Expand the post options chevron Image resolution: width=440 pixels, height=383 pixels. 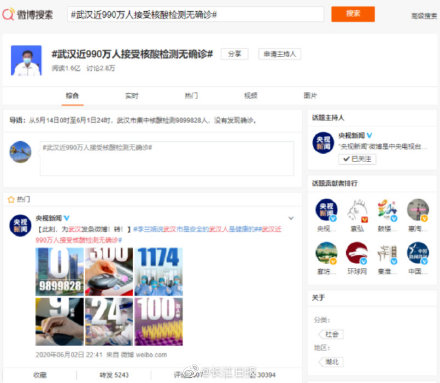click(x=291, y=218)
